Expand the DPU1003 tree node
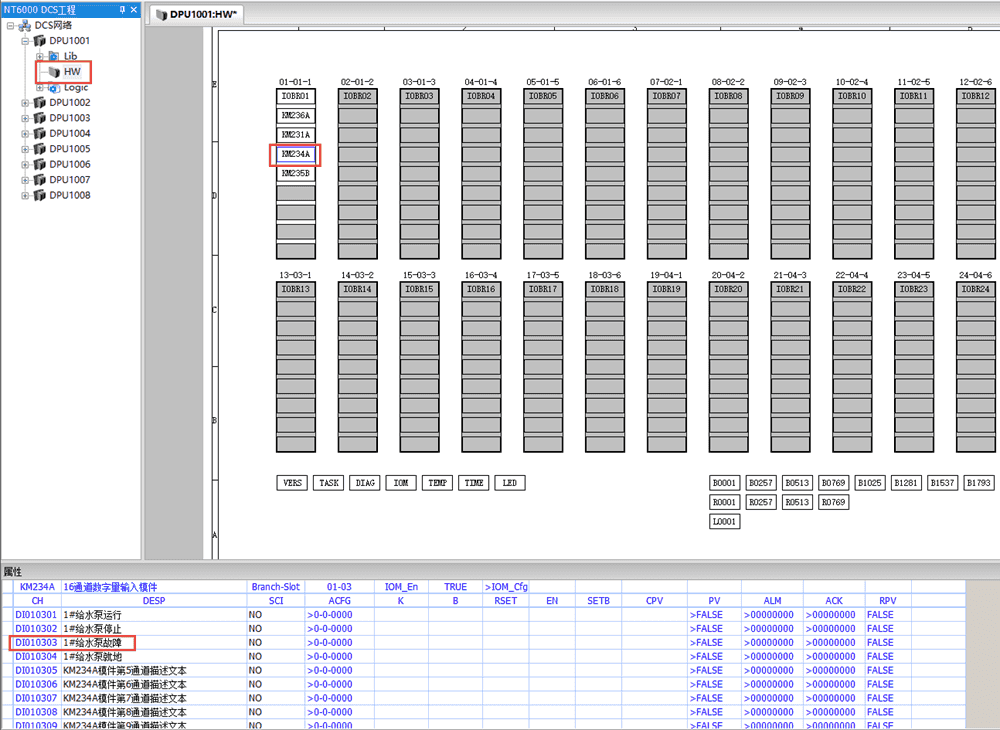Screen dimensions: 1000x730 point(26,118)
